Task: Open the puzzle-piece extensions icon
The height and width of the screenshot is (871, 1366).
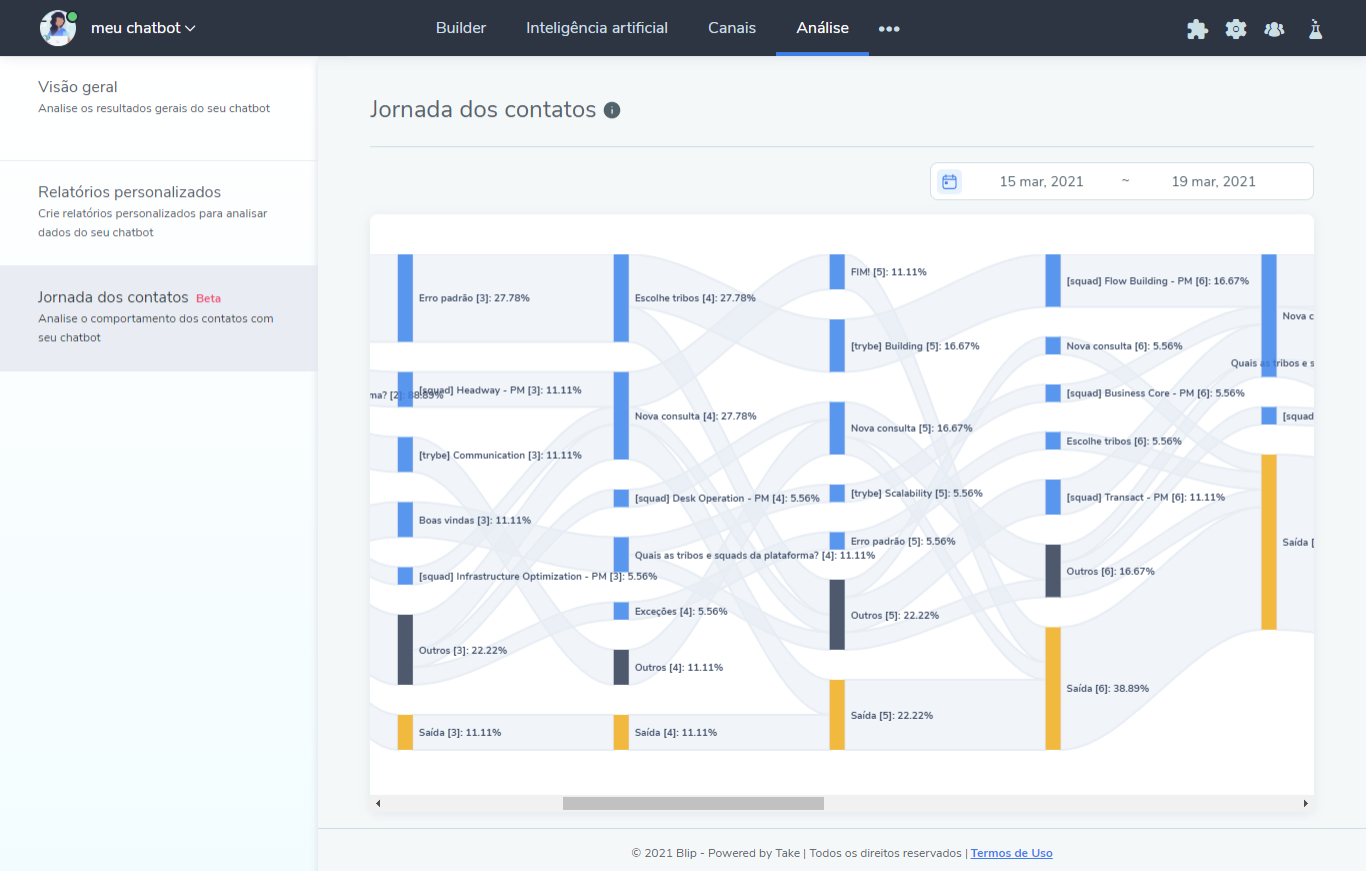Action: 1197,29
